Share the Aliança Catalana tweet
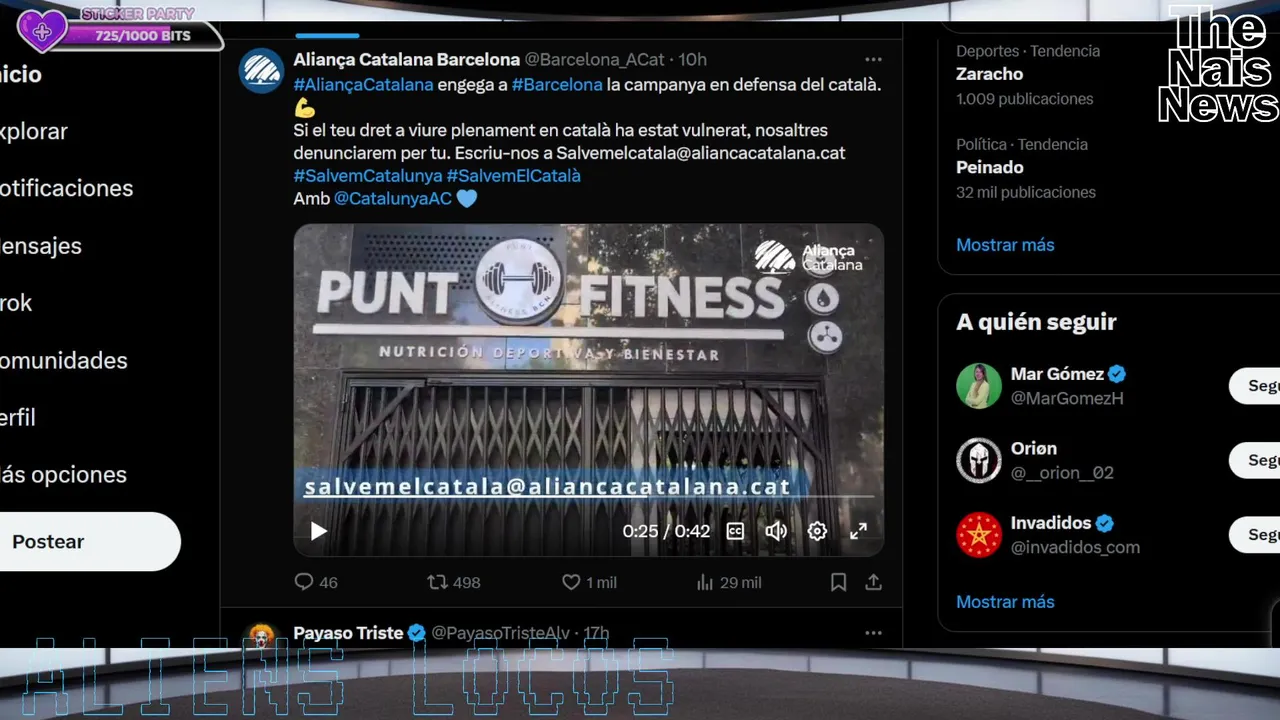Viewport: 1280px width, 720px height. [873, 582]
